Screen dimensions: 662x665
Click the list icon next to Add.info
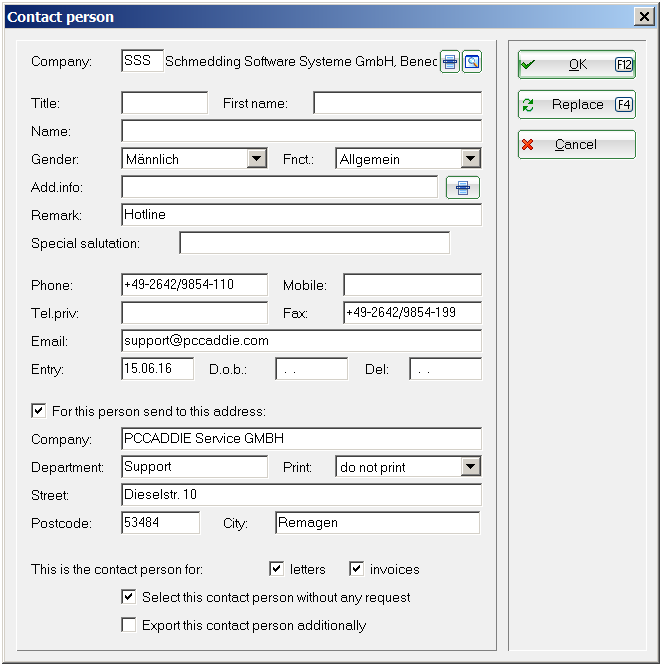tap(462, 187)
